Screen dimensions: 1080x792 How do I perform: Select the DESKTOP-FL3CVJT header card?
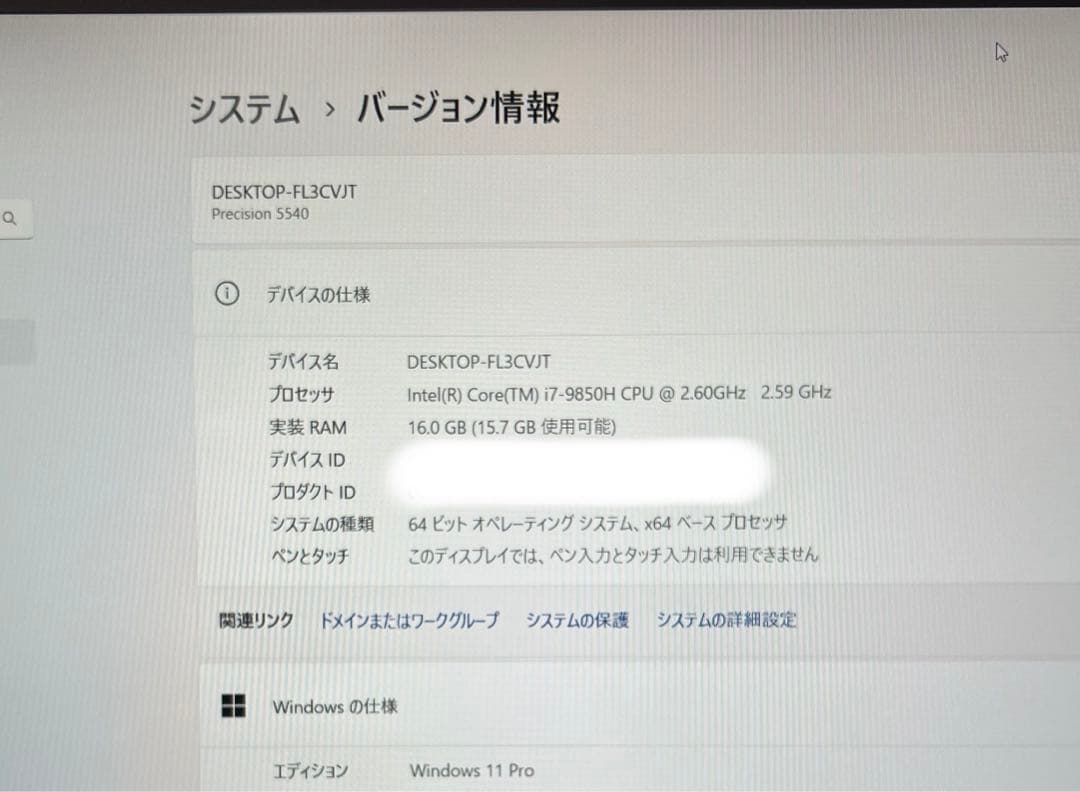click(x=636, y=201)
